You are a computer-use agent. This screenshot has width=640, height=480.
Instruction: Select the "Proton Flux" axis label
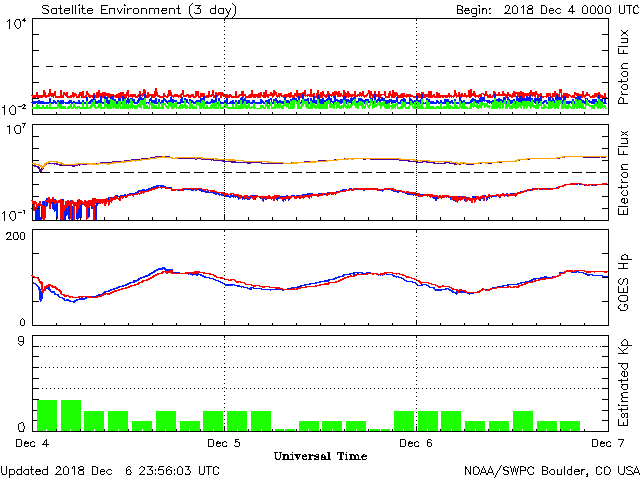tap(623, 67)
